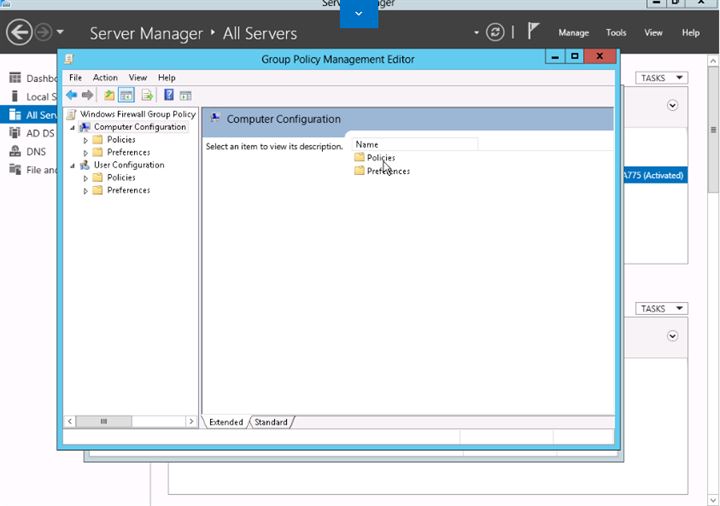Open the Tools menu in Server Manager
The width and height of the screenshot is (720, 506).
pos(616,33)
